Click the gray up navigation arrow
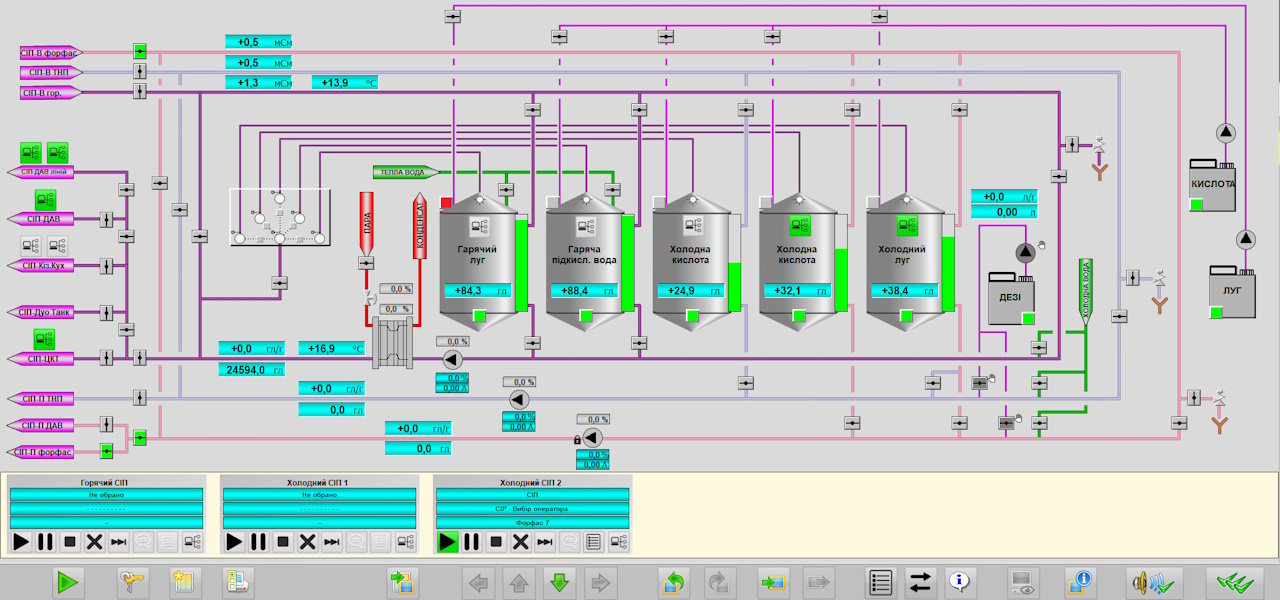Viewport: 1280px width, 600px height. 519,581
